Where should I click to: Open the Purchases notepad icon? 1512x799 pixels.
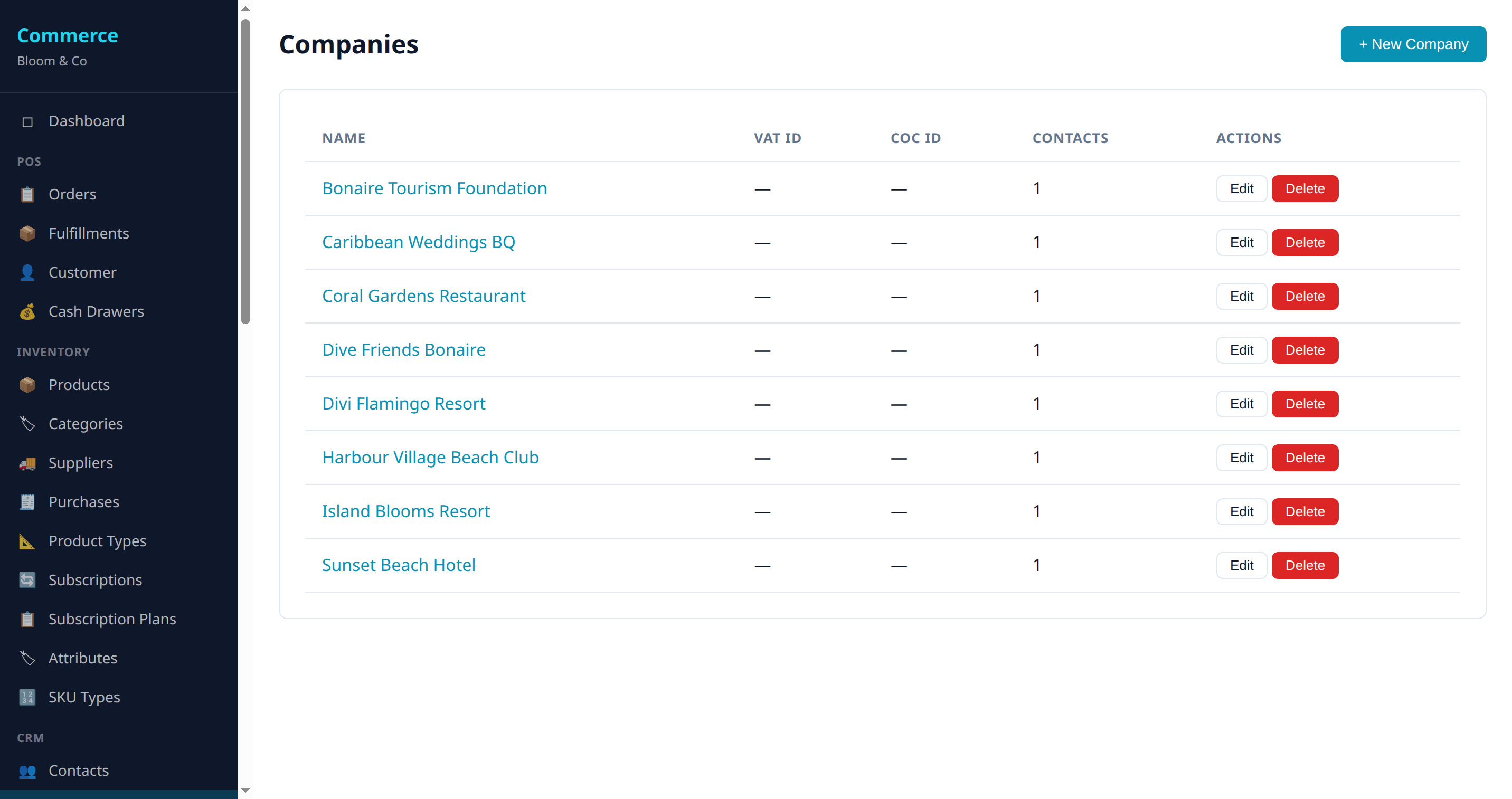tap(27, 501)
